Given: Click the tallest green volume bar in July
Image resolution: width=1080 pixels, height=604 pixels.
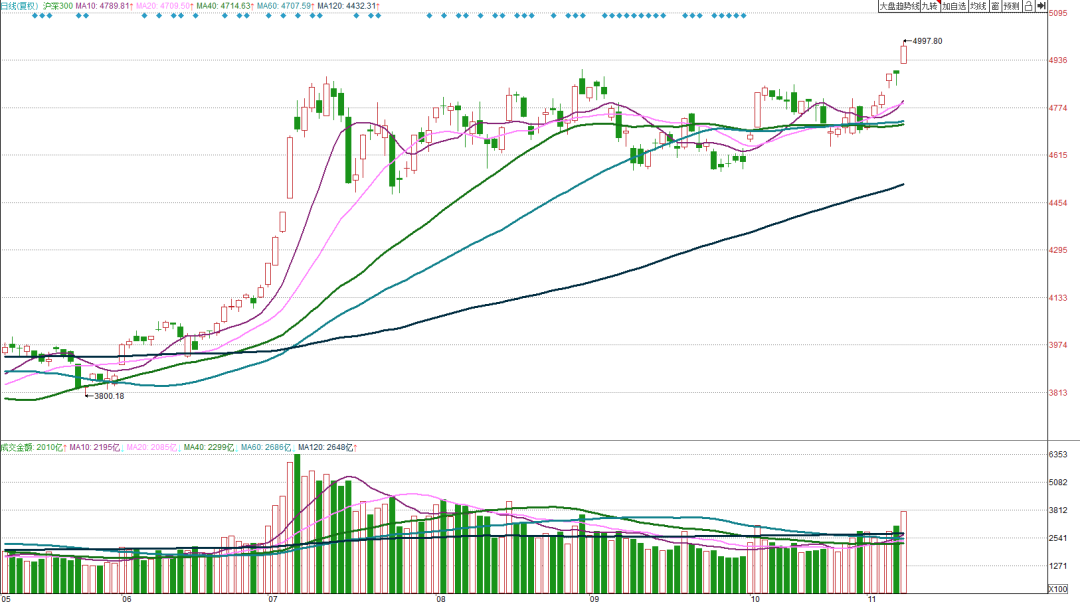Looking at the screenshot, I should 297,523.
